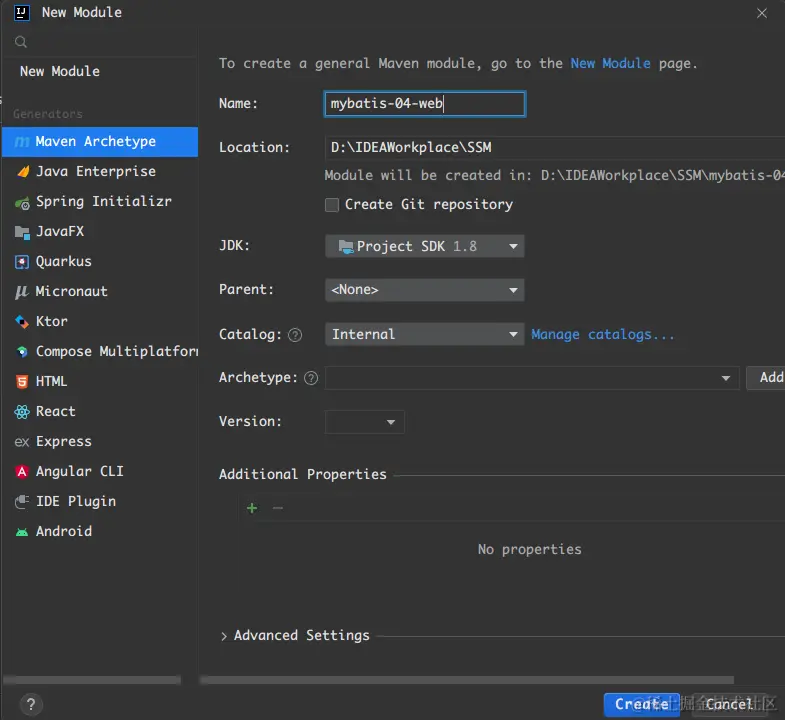Remove property with the minus icon
The image size is (785, 720).
pyautogui.click(x=278, y=508)
